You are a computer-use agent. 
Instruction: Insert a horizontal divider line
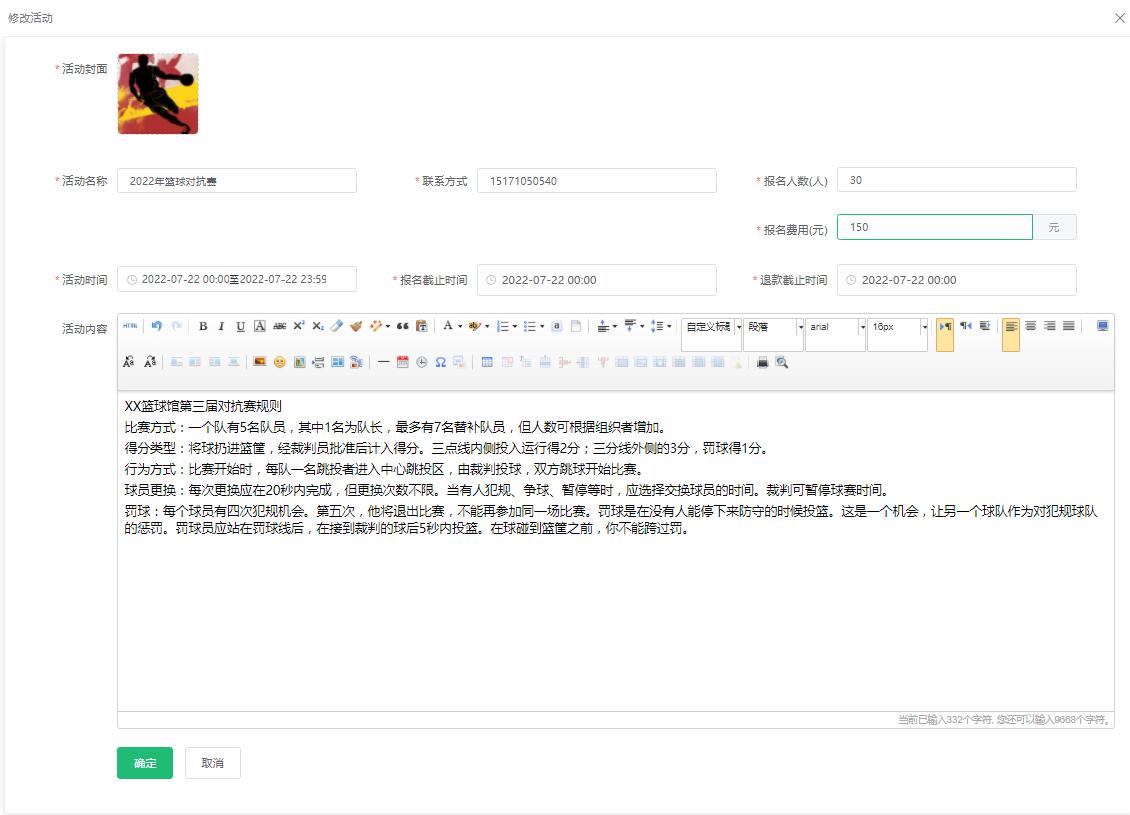(383, 362)
